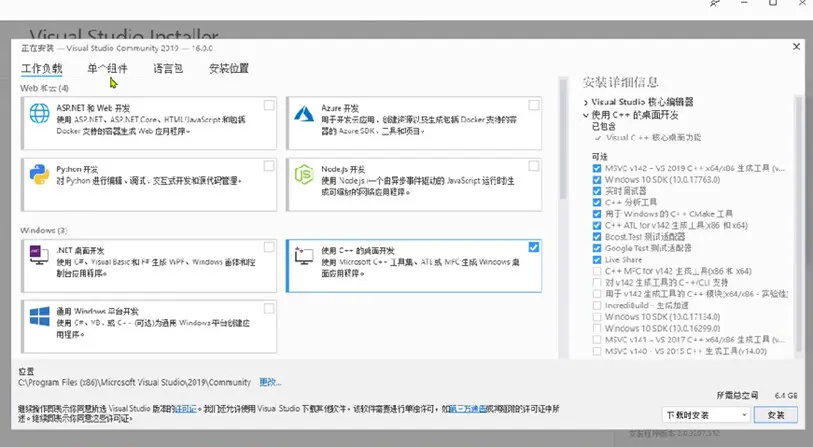
Task: Click the Azure development icon
Action: click(304, 113)
